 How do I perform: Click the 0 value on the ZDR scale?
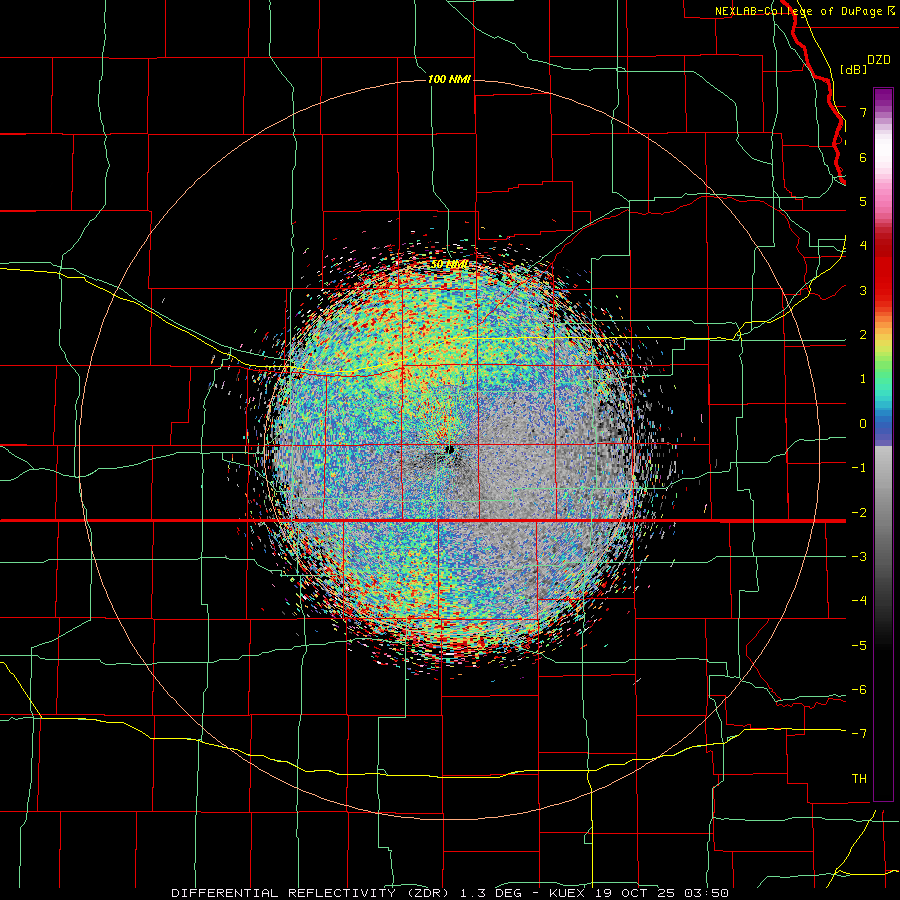(x=863, y=424)
